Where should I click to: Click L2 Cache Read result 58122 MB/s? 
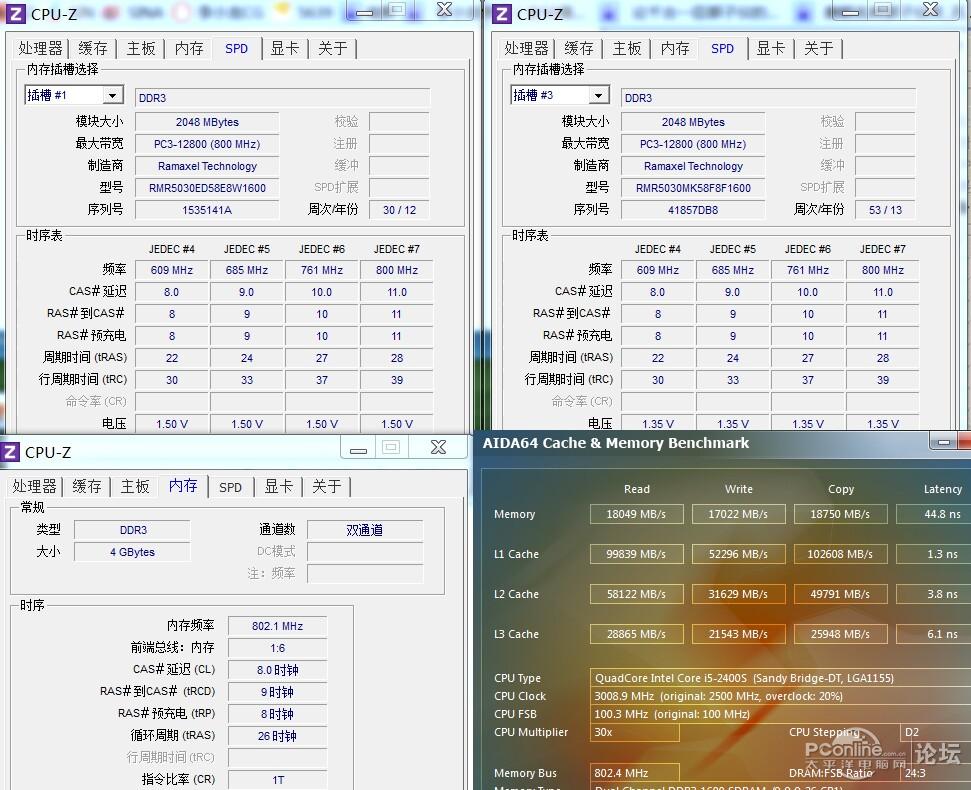pos(637,594)
